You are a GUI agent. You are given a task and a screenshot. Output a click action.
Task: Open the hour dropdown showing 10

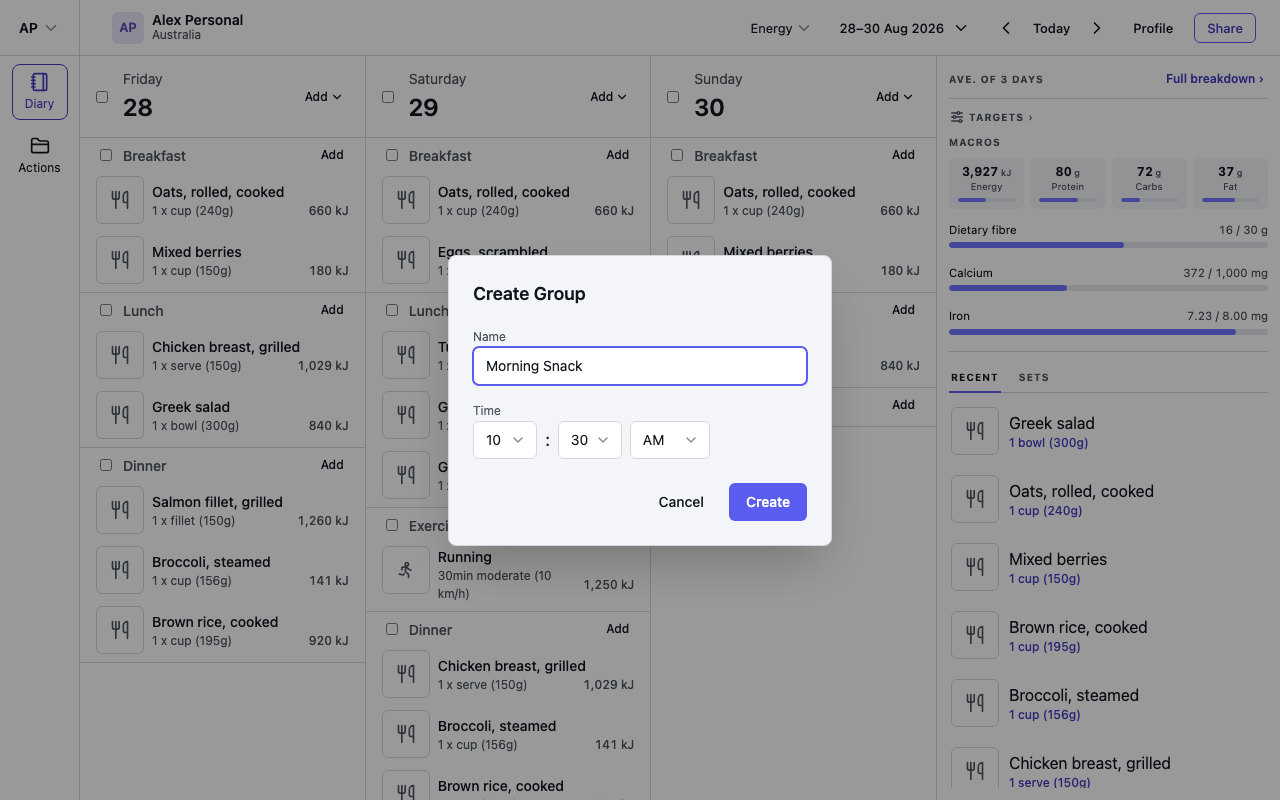click(x=505, y=440)
